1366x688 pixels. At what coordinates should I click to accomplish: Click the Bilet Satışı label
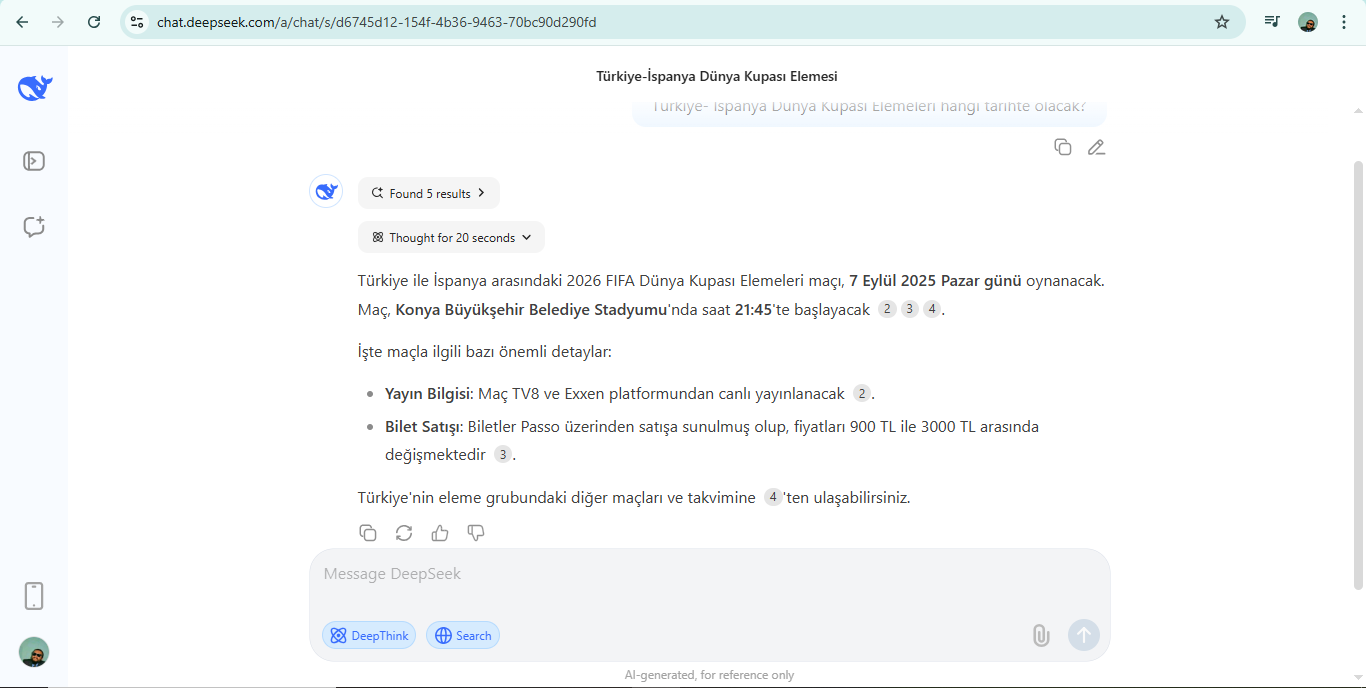424,427
